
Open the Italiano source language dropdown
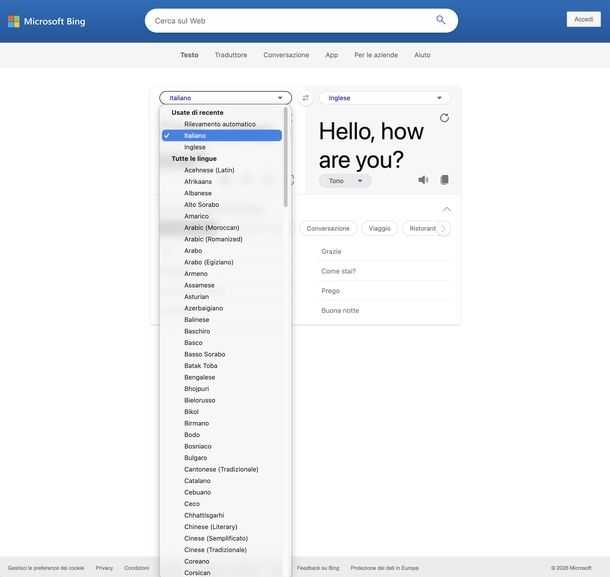pyautogui.click(x=225, y=98)
